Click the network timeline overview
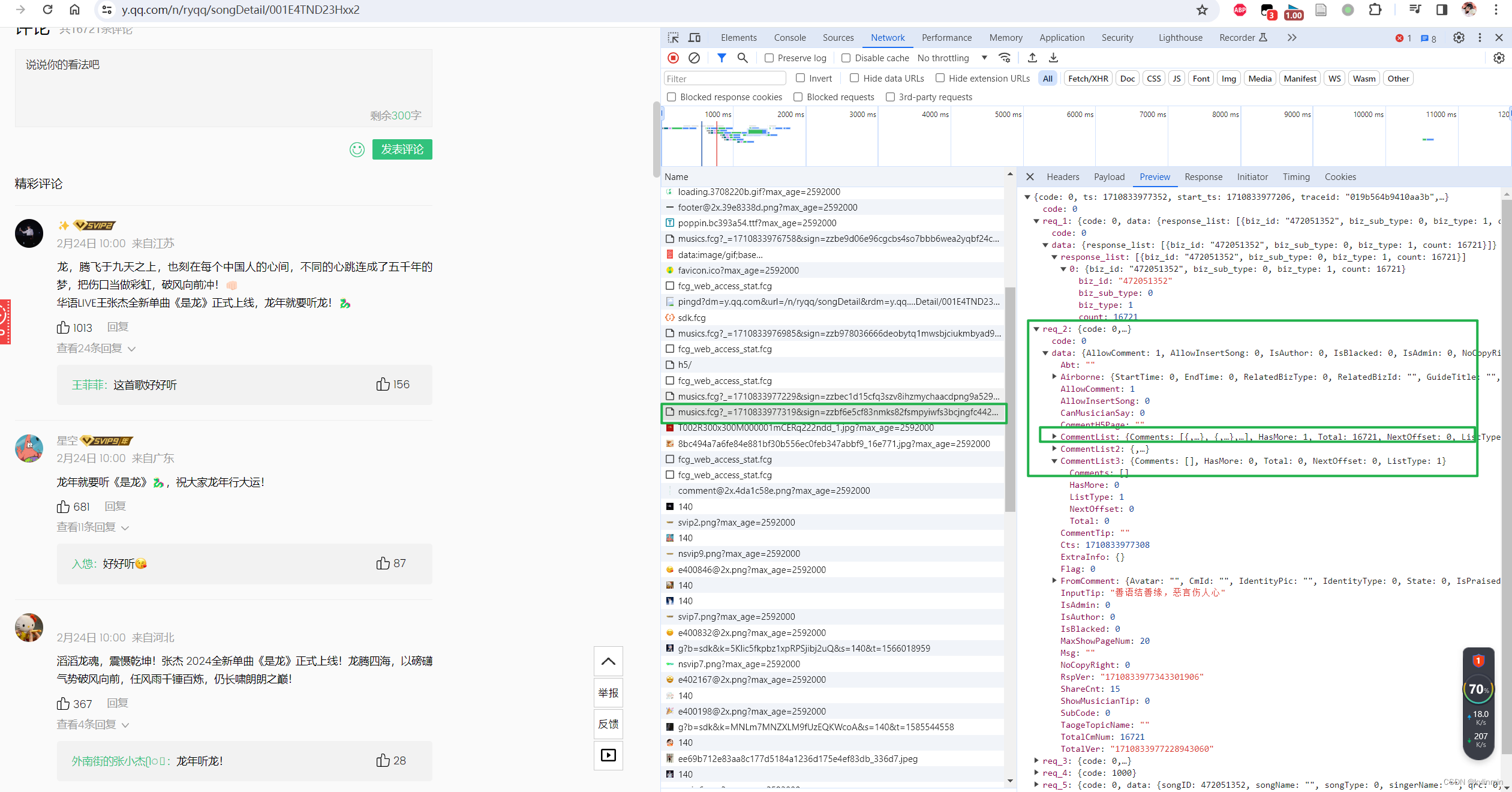Viewport: 1512px width, 792px height. tap(1086, 136)
